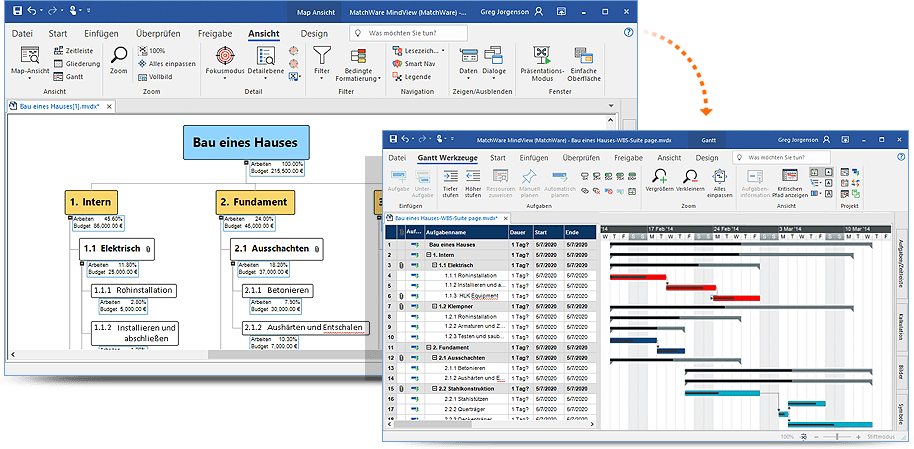Open the Bilder side panel
Screen dimensions: 914x449
pyautogui.click(x=900, y=373)
